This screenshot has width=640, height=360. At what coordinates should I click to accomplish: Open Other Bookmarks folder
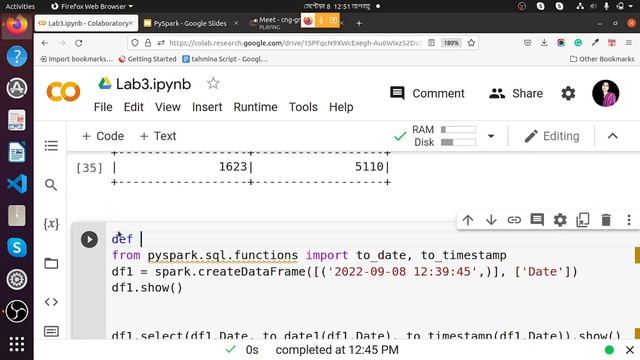(x=602, y=59)
